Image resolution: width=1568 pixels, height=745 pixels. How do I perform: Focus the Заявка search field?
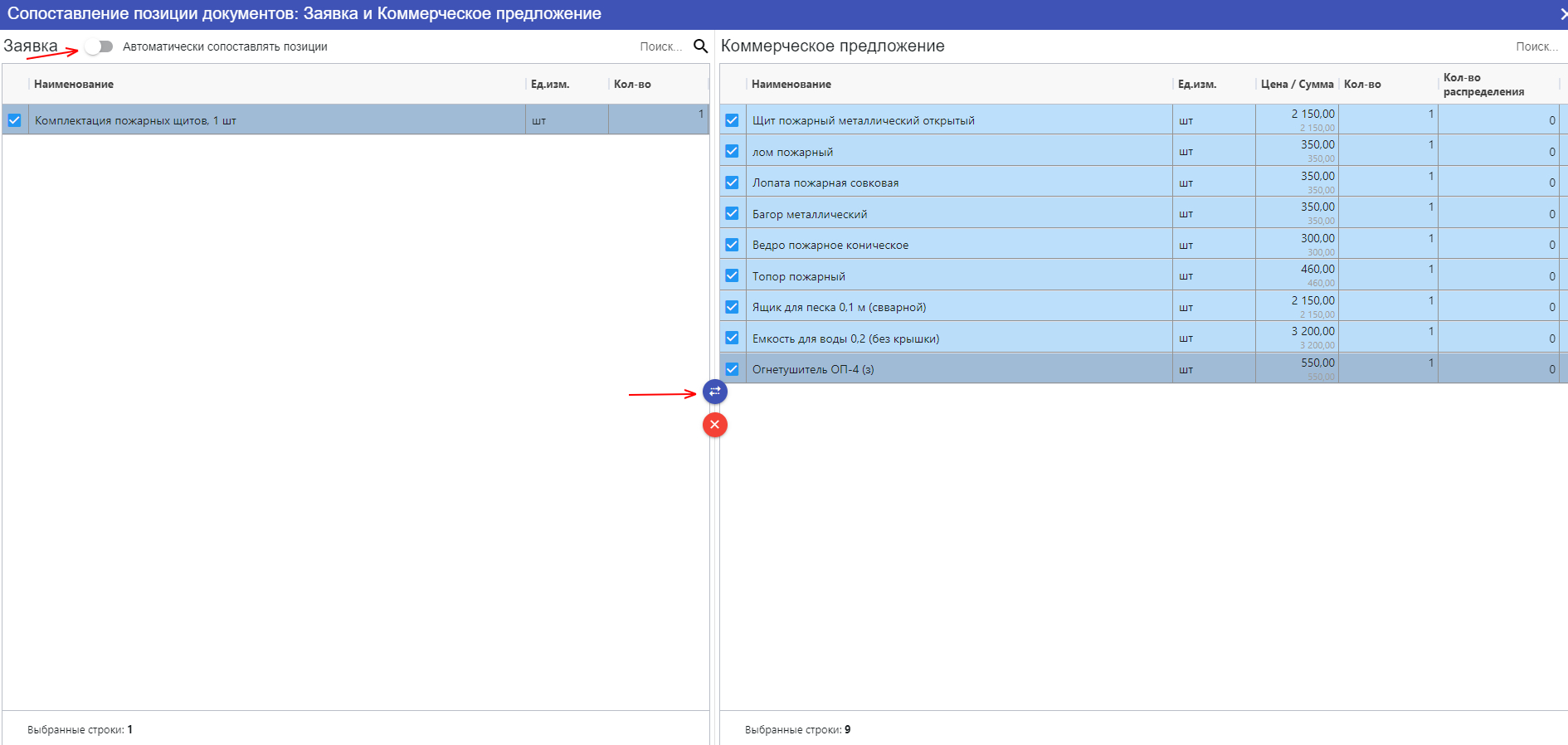[x=661, y=46]
